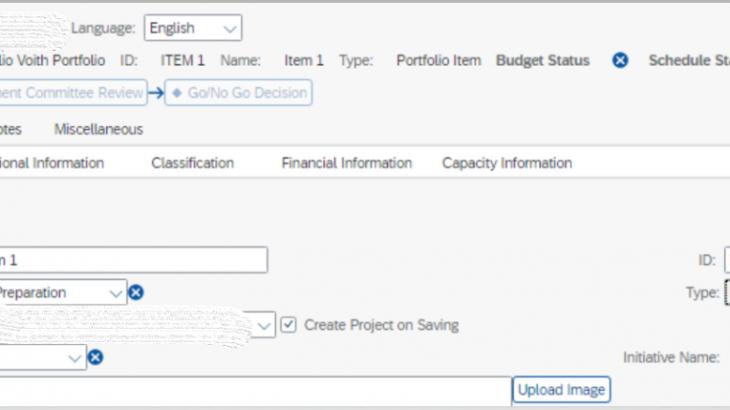Click the 'Budget Status' label
The image size is (730, 410).
tap(543, 60)
